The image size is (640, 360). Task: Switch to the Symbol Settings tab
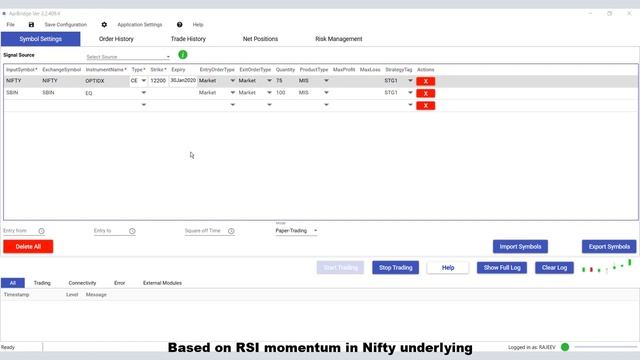(40, 39)
